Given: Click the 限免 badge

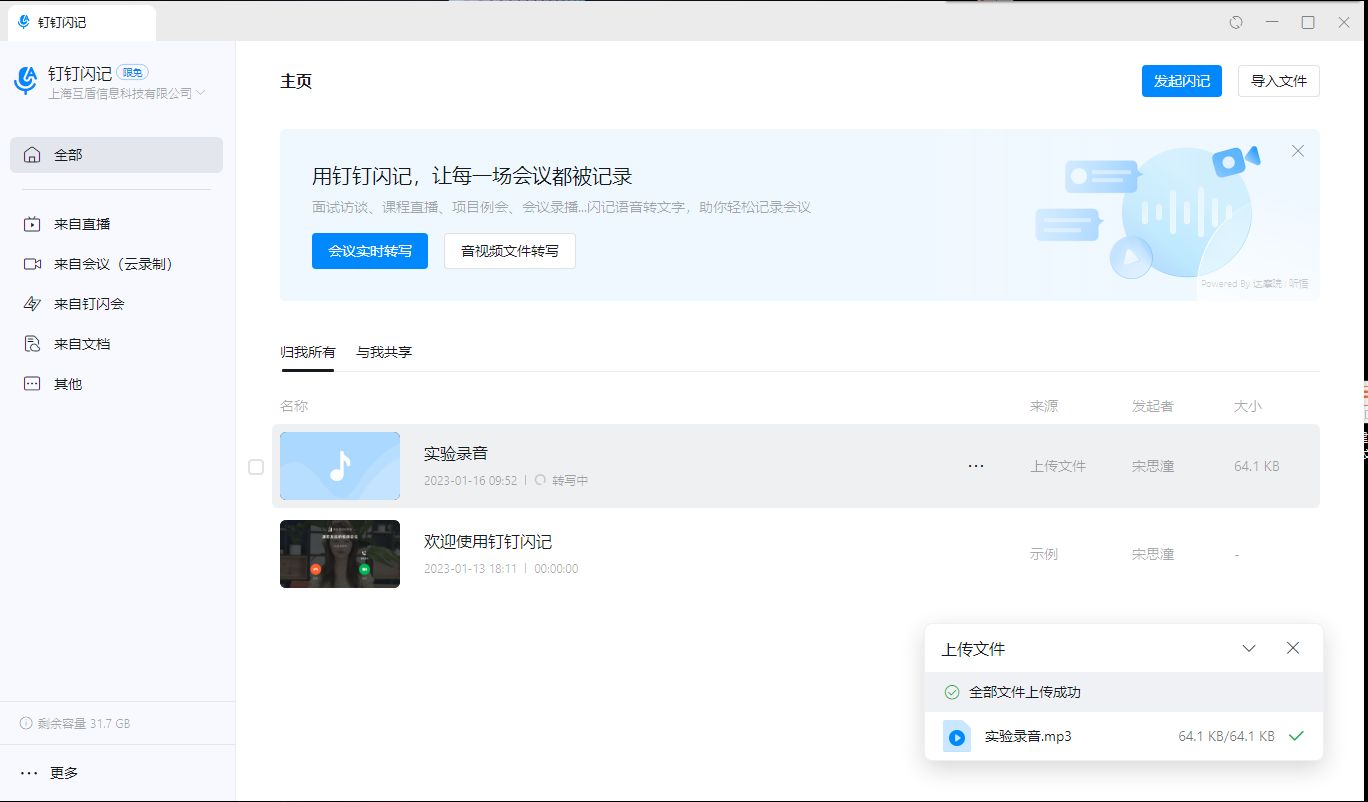Looking at the screenshot, I should [x=133, y=72].
